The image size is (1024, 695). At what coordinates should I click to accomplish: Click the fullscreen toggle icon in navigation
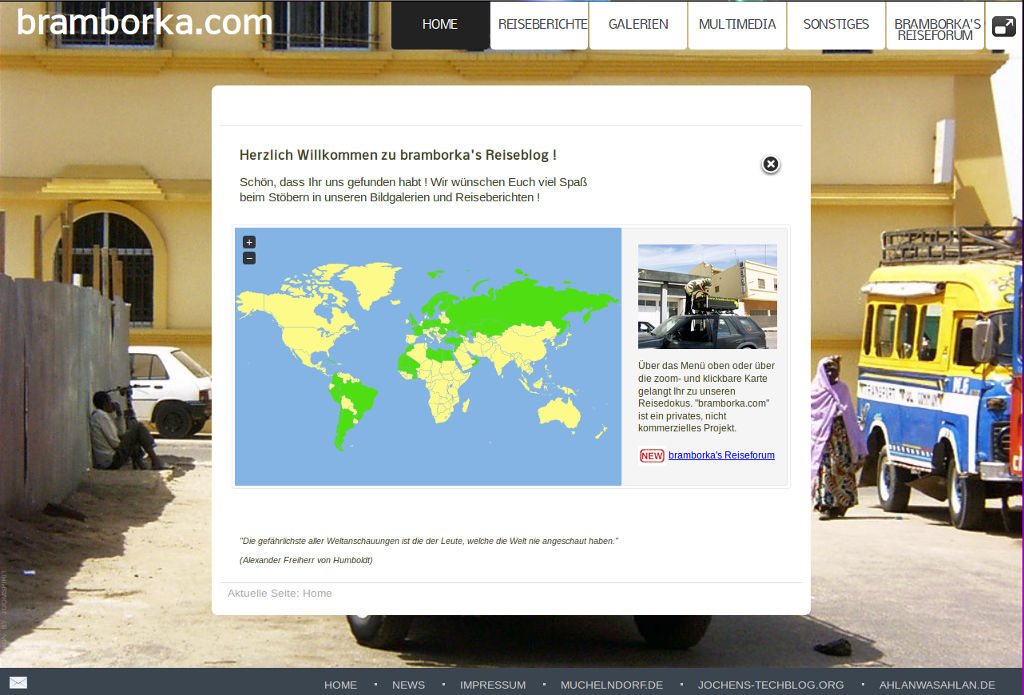tap(1003, 26)
